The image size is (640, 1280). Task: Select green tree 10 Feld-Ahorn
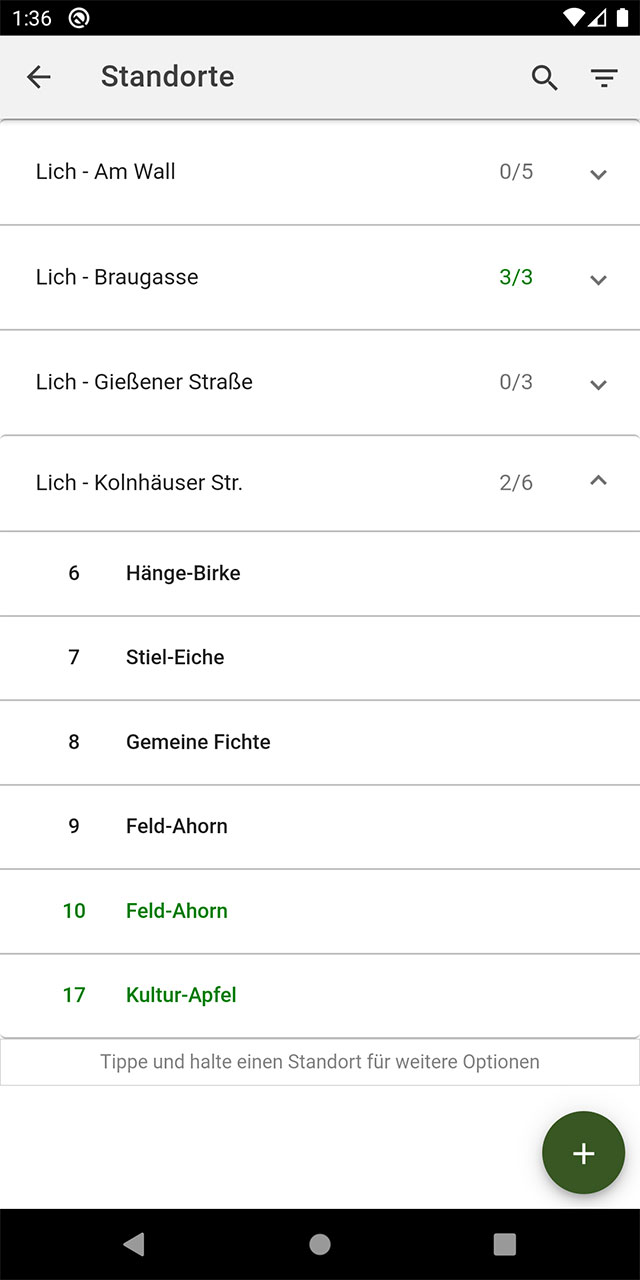coord(320,911)
